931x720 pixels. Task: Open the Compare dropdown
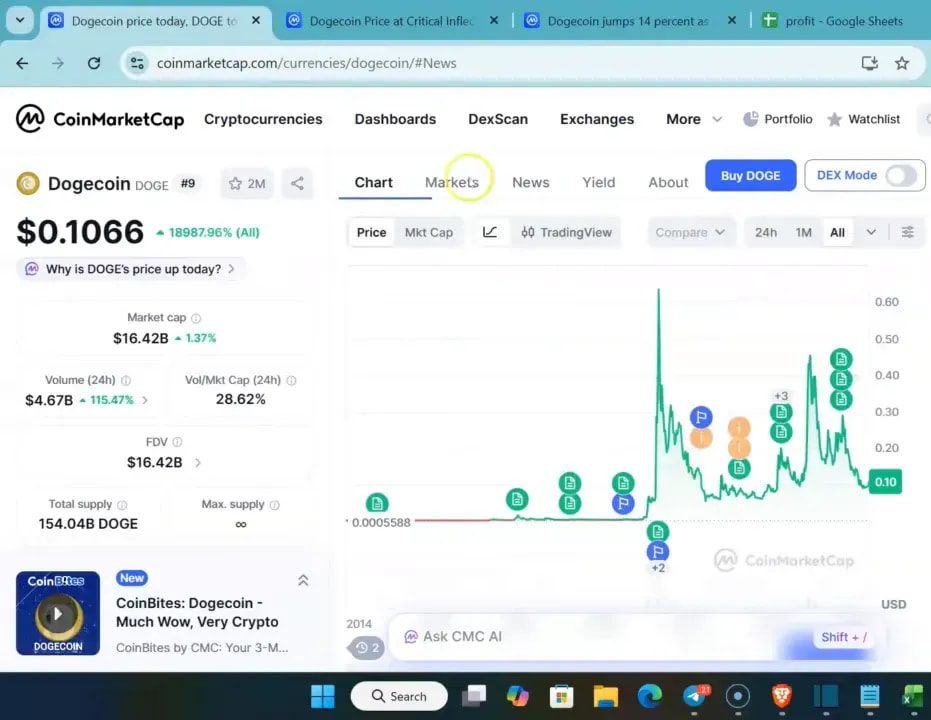pyautogui.click(x=691, y=233)
